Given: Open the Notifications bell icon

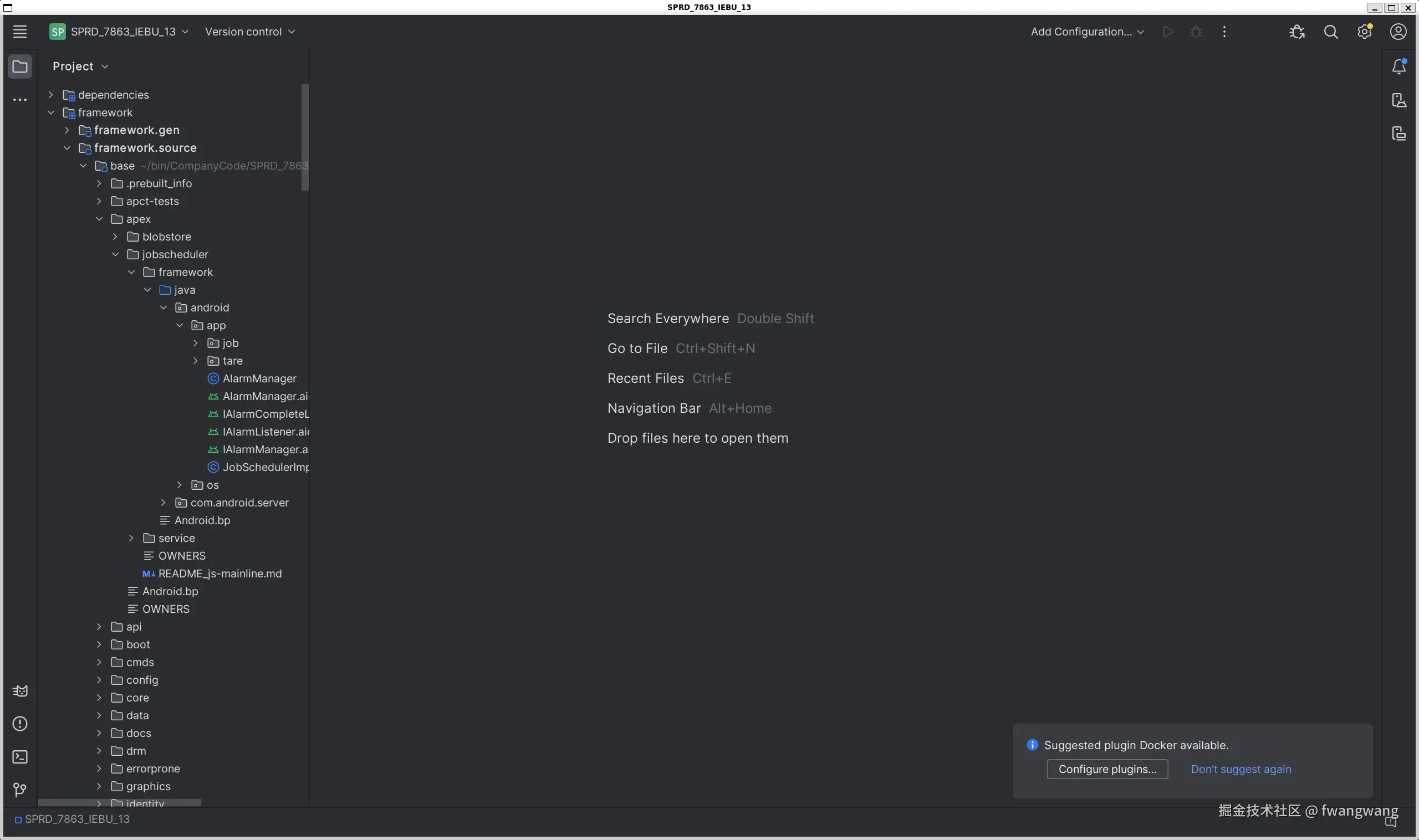Looking at the screenshot, I should (x=1398, y=67).
